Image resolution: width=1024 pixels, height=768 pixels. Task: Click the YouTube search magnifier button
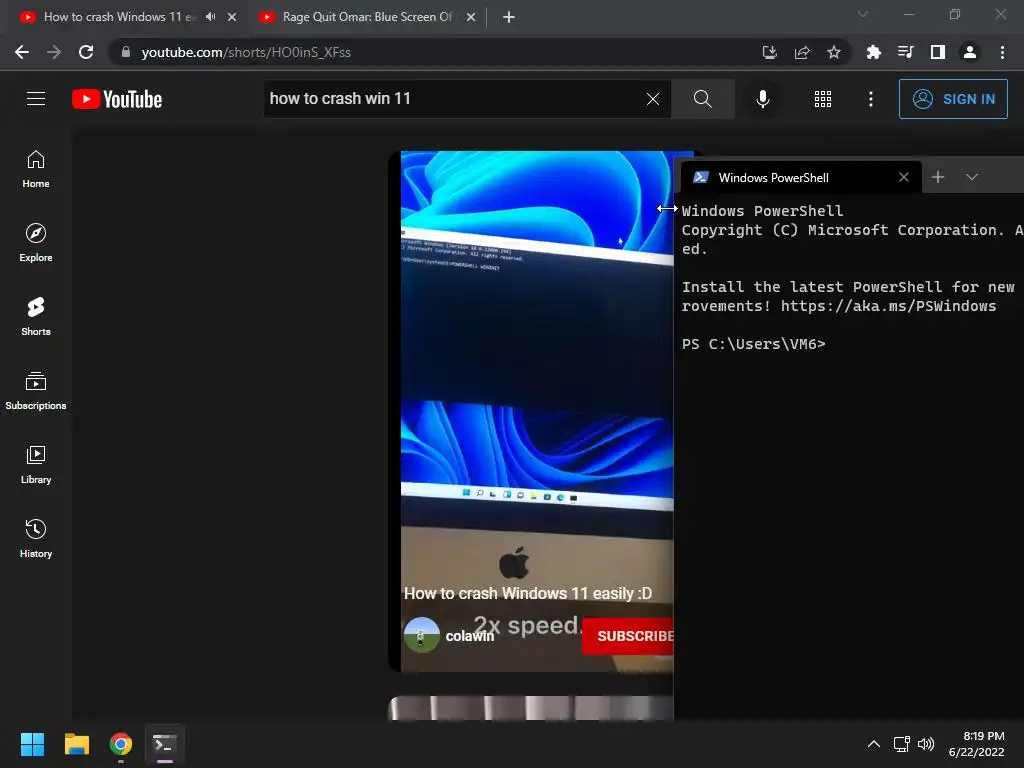(x=703, y=99)
